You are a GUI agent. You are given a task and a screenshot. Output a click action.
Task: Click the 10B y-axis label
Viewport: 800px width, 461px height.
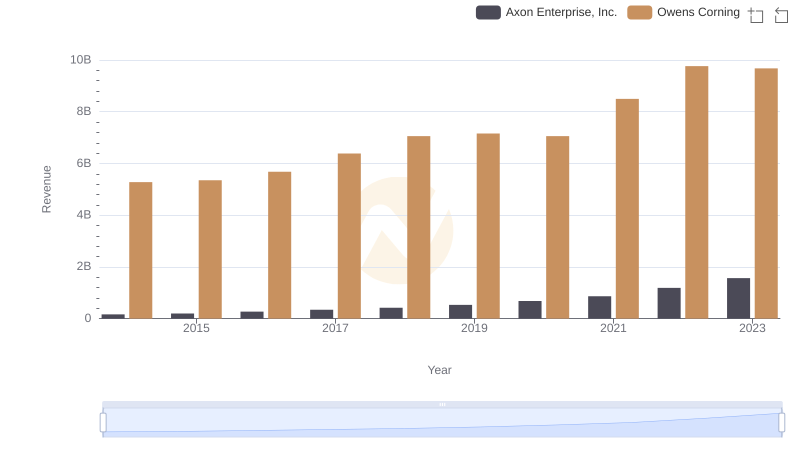point(81,60)
